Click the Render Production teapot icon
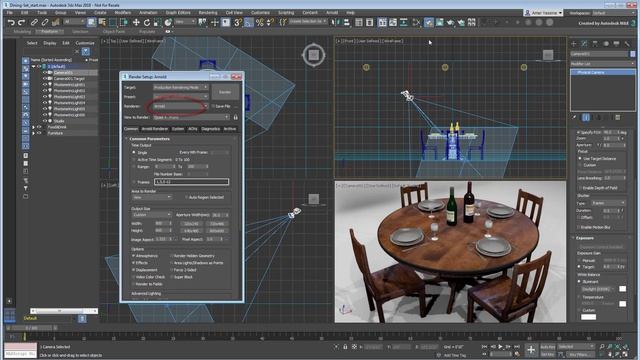The image size is (640, 360). (450, 22)
